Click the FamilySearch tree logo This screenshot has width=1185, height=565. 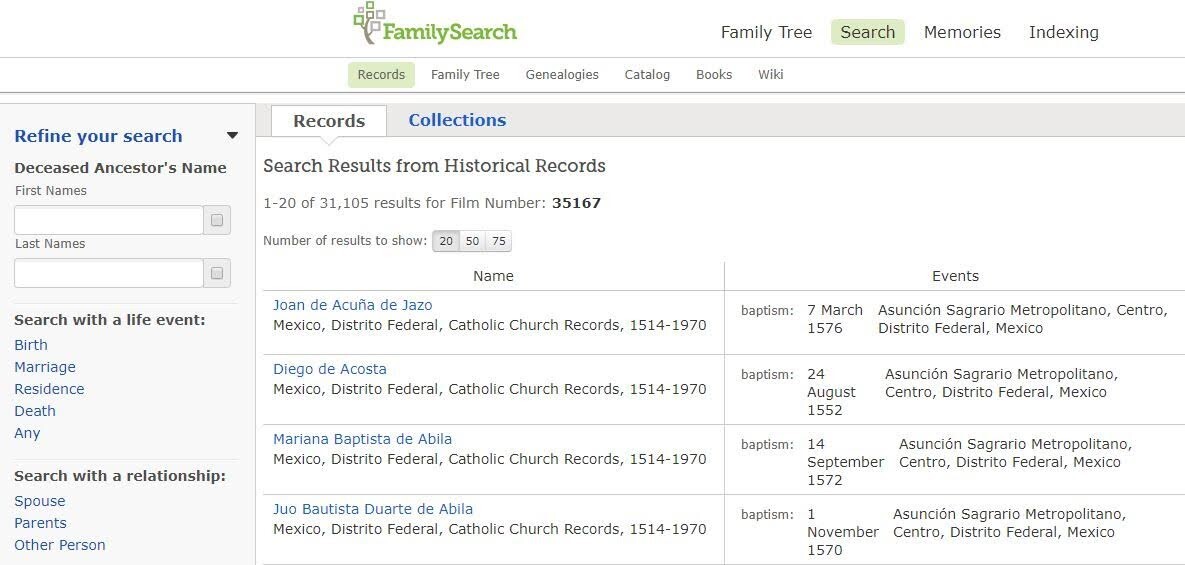[369, 23]
